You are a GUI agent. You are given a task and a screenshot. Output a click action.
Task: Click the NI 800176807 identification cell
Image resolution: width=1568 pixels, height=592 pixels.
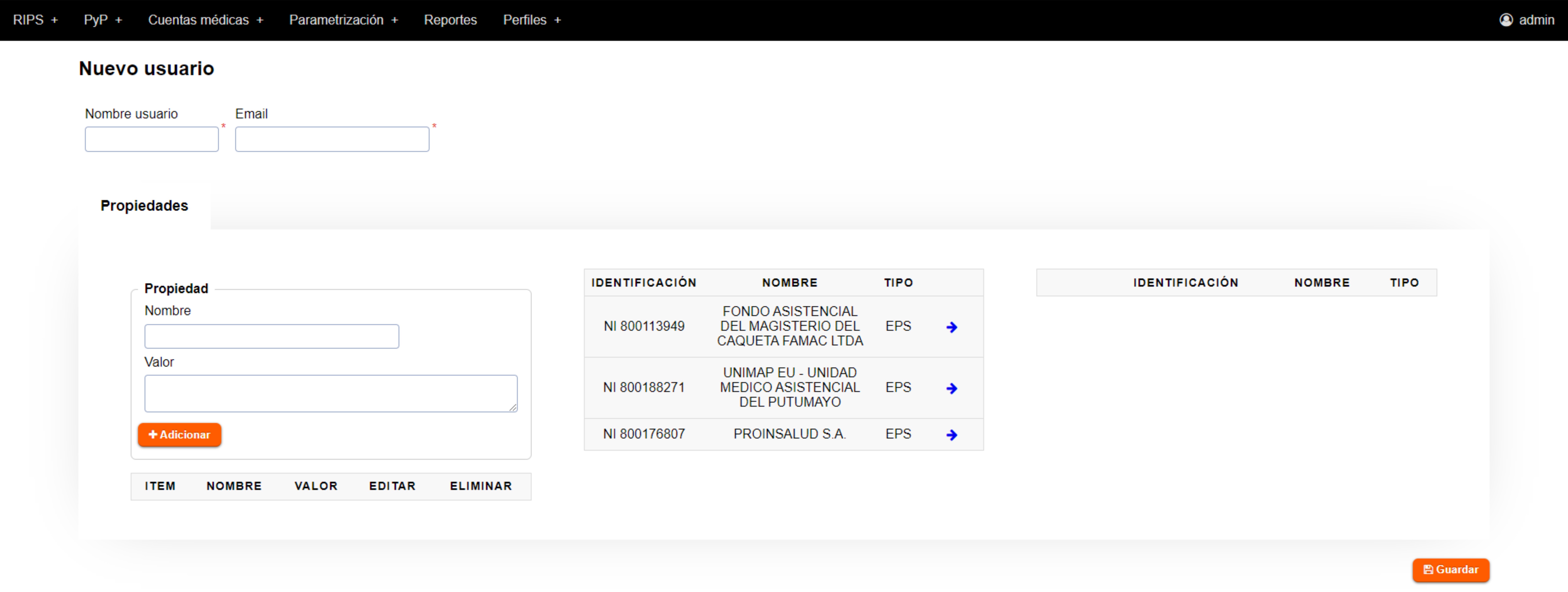(x=644, y=434)
